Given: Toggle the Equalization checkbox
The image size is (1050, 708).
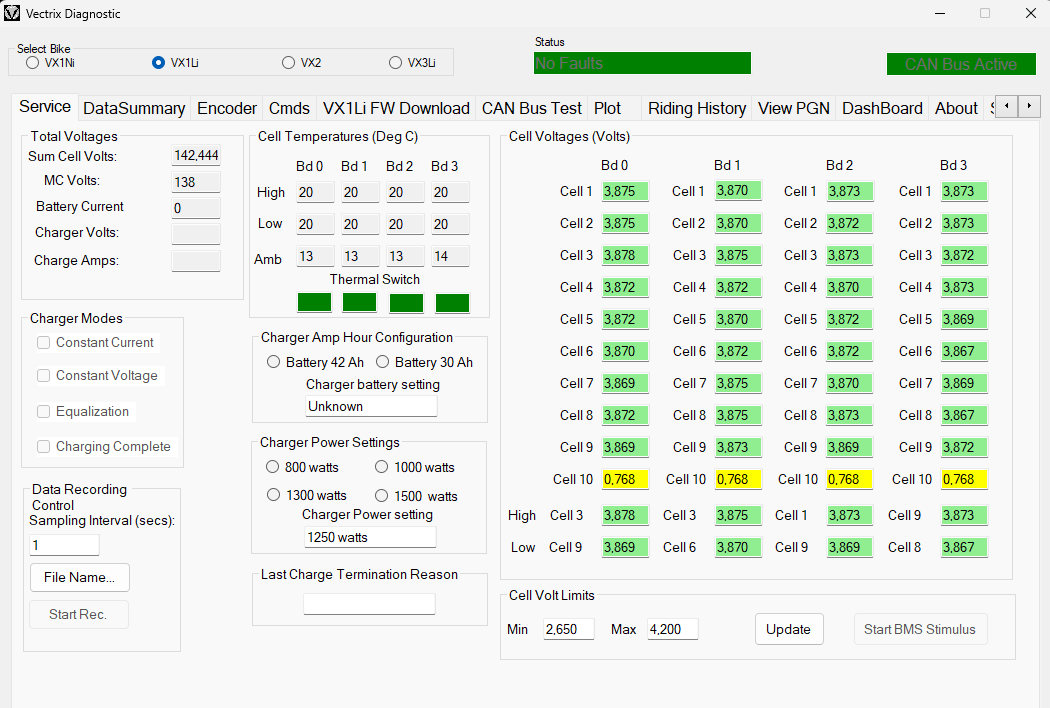Looking at the screenshot, I should [44, 412].
